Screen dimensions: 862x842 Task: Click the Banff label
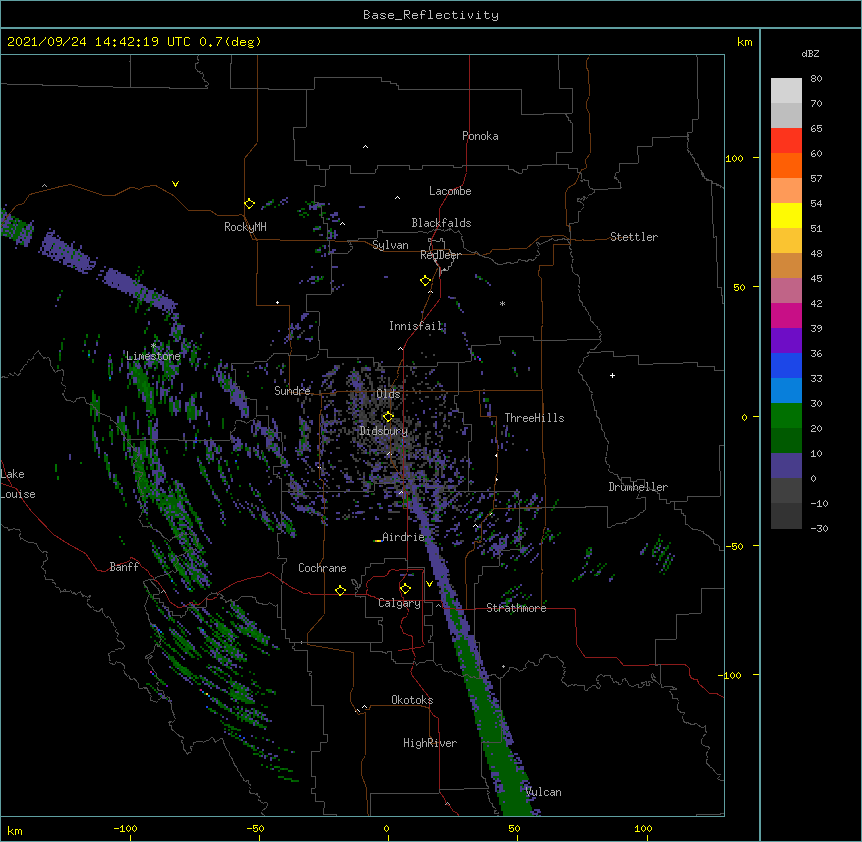[124, 567]
